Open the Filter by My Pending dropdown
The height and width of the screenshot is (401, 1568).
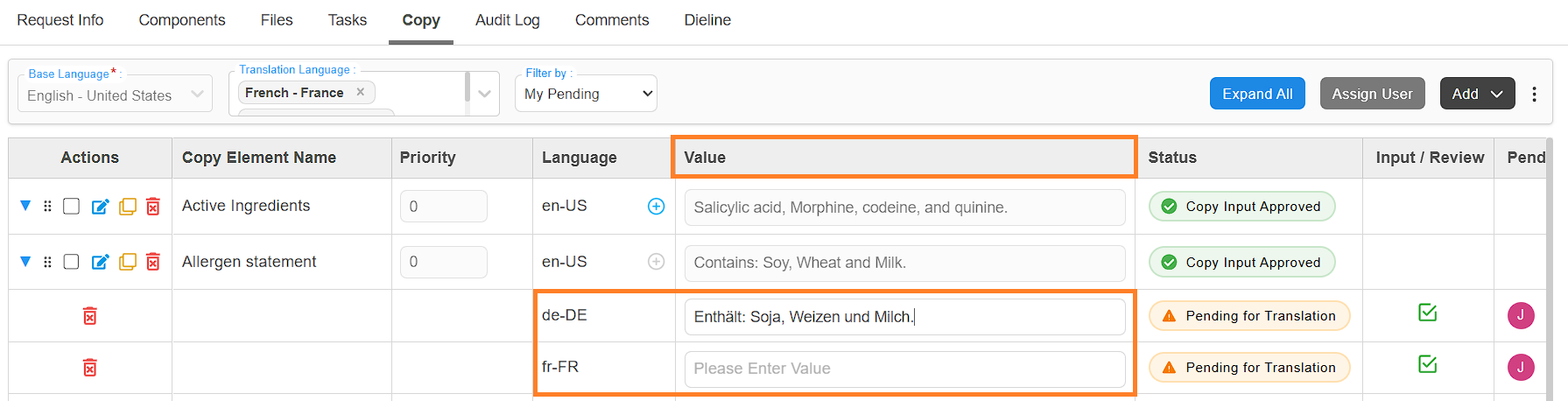coord(587,94)
